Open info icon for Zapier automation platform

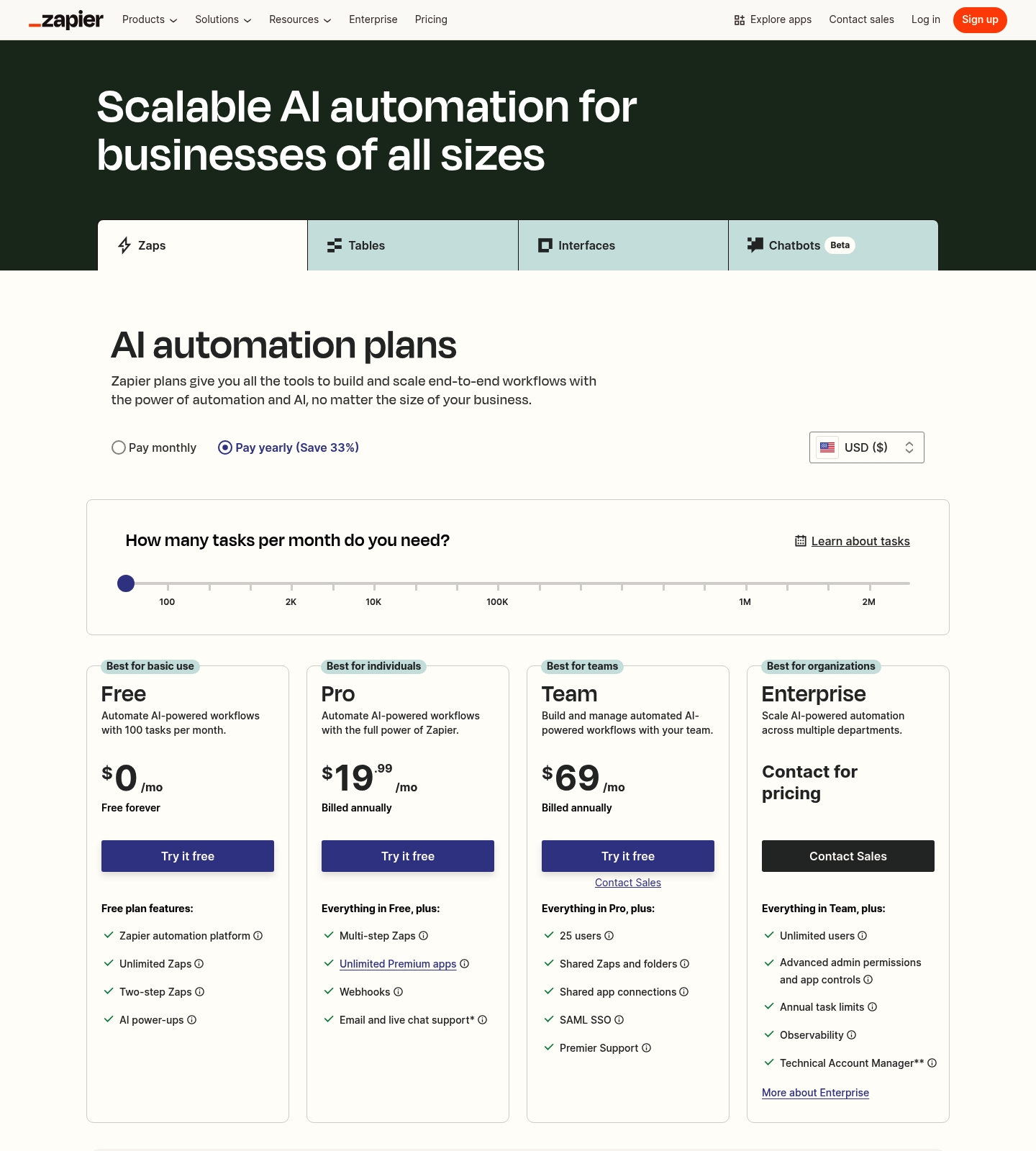point(258,936)
